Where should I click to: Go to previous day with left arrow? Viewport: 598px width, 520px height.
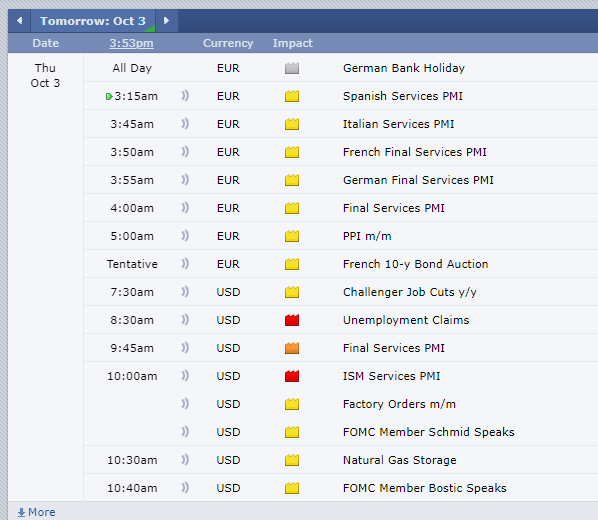point(19,21)
